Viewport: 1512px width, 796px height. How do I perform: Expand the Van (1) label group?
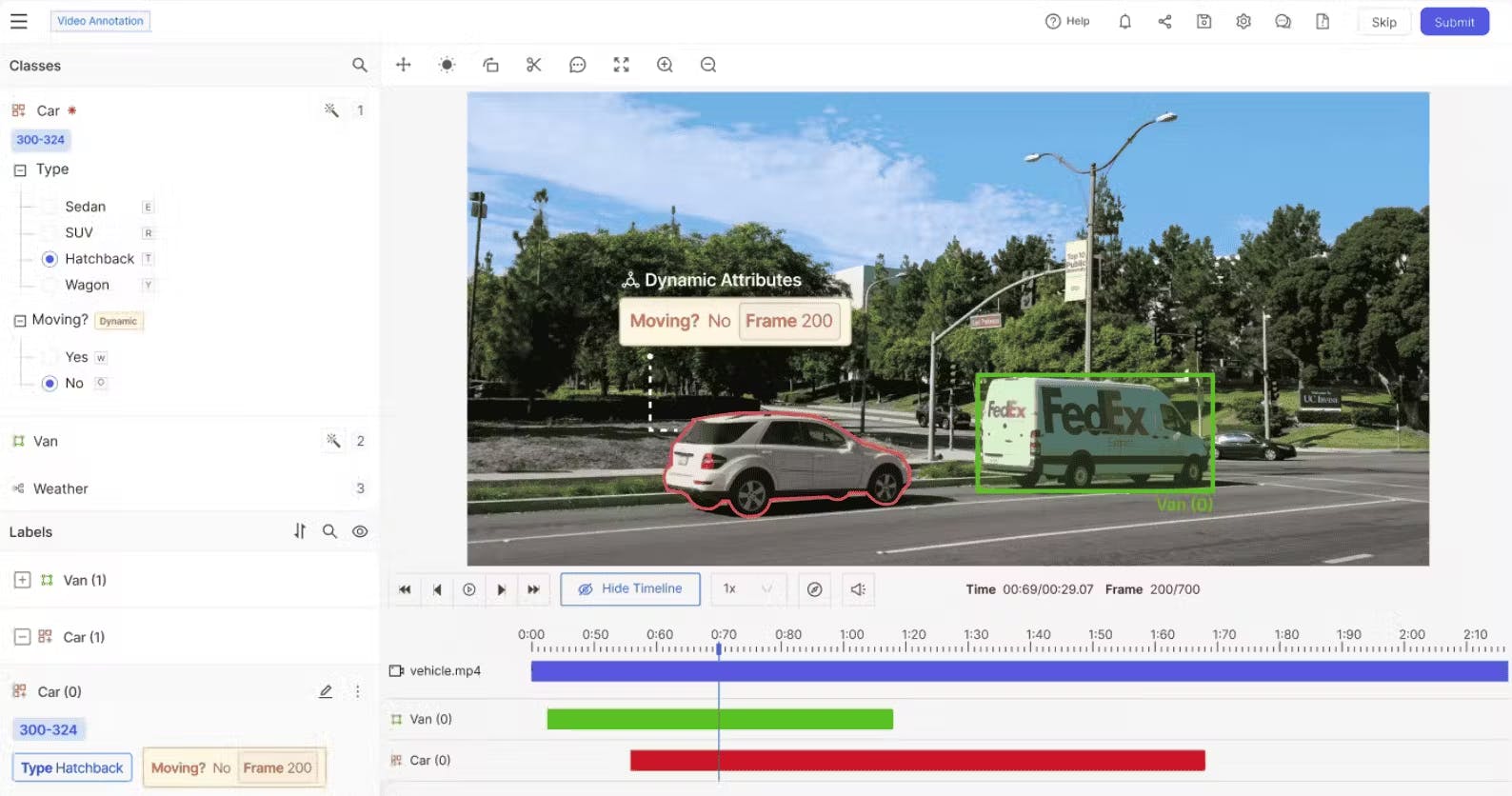pyautogui.click(x=22, y=580)
